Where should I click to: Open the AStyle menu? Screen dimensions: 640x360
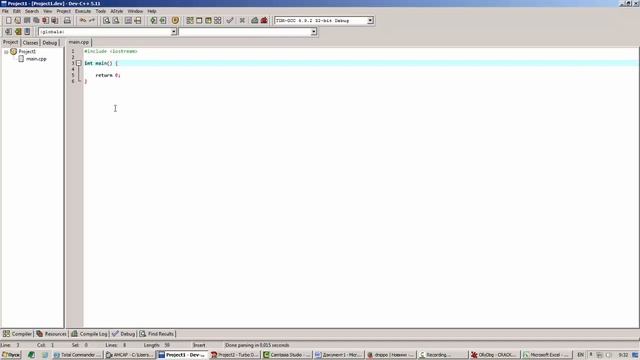[x=117, y=11]
